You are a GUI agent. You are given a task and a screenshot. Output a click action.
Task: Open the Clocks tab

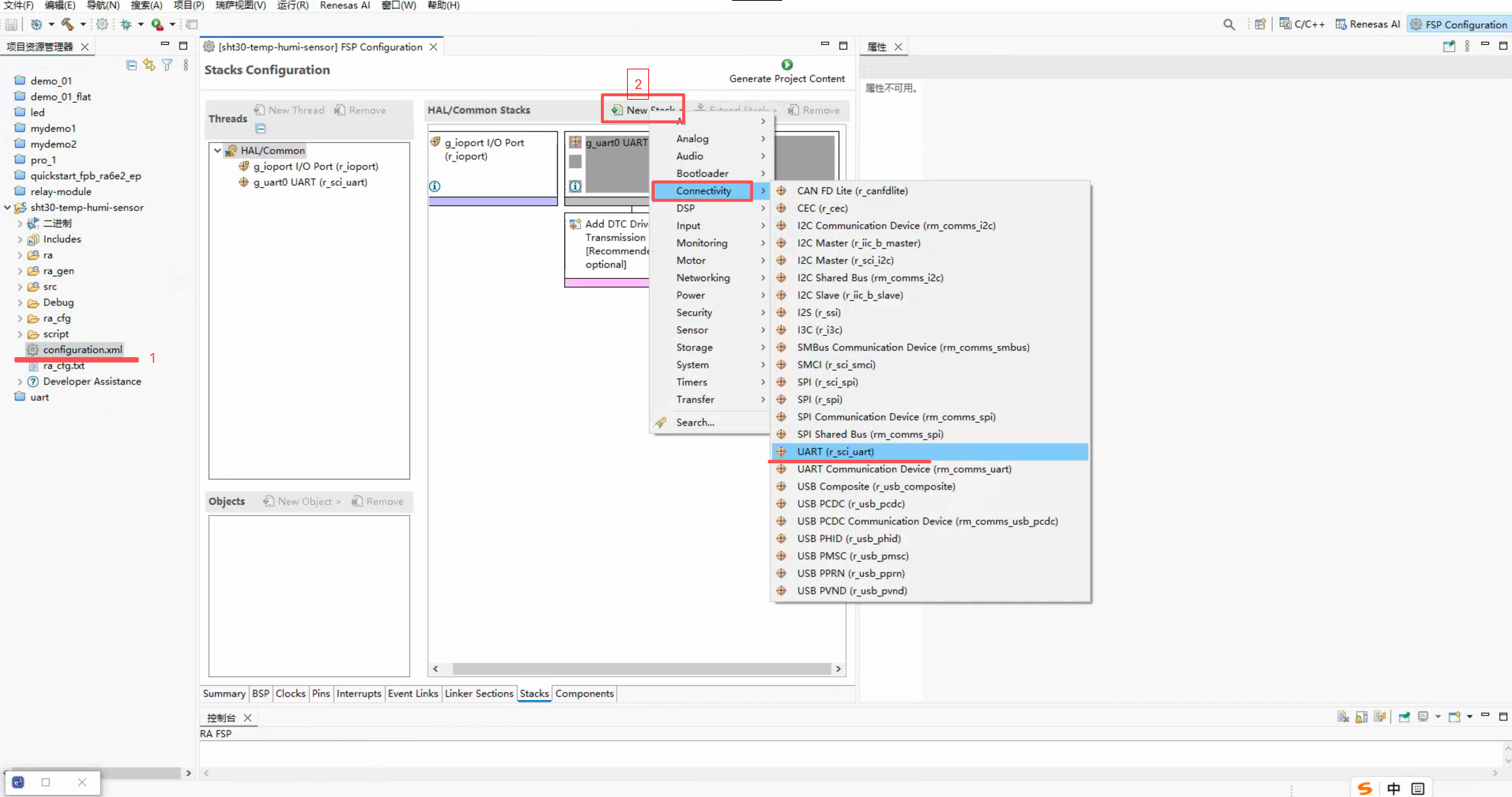pos(291,694)
